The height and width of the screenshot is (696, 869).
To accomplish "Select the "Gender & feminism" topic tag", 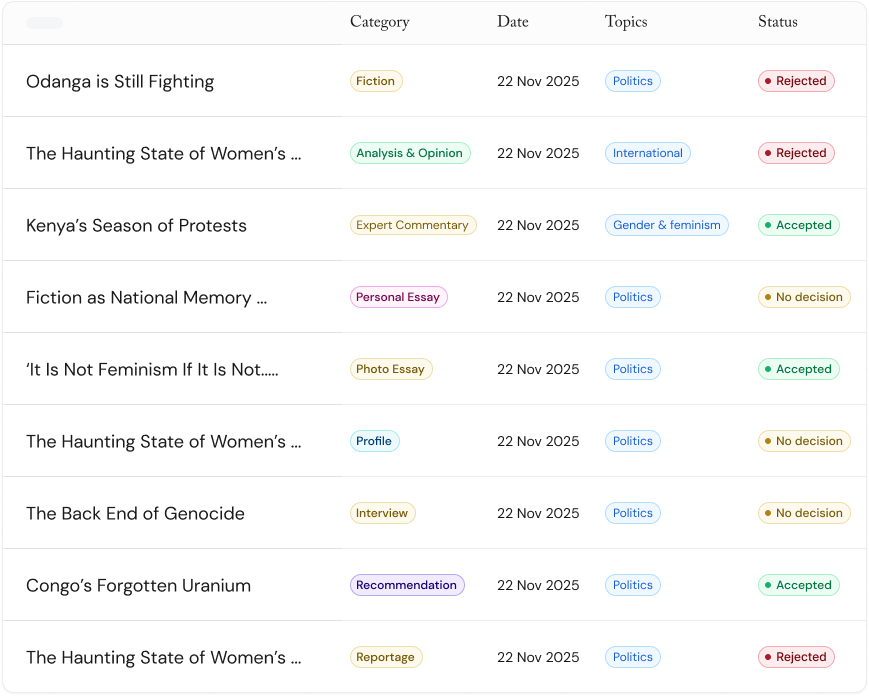I will pos(666,226).
